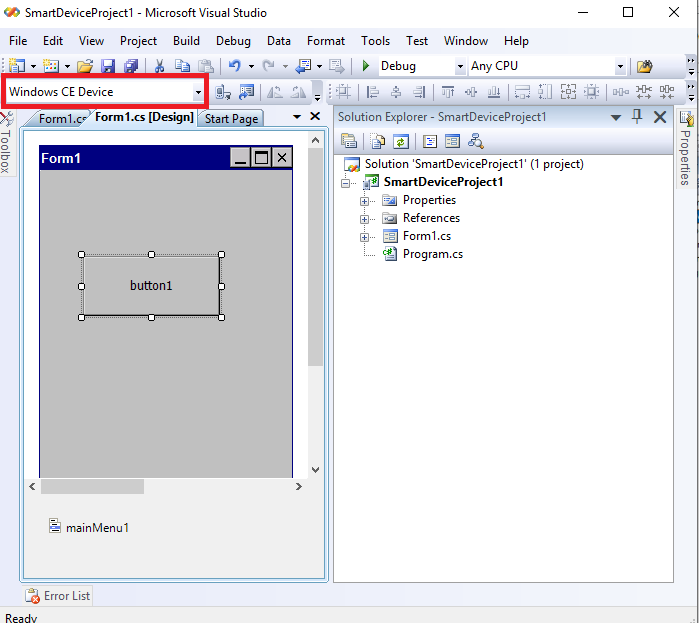Open the Add New Item dropdown arrow
This screenshot has height=623, width=699.
click(x=67, y=66)
